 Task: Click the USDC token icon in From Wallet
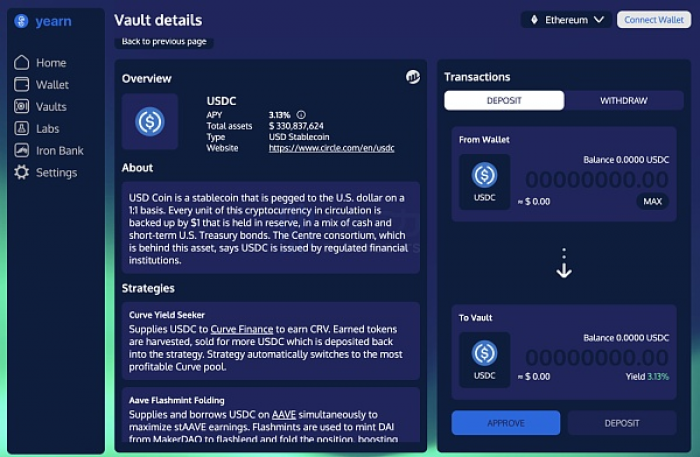point(484,175)
